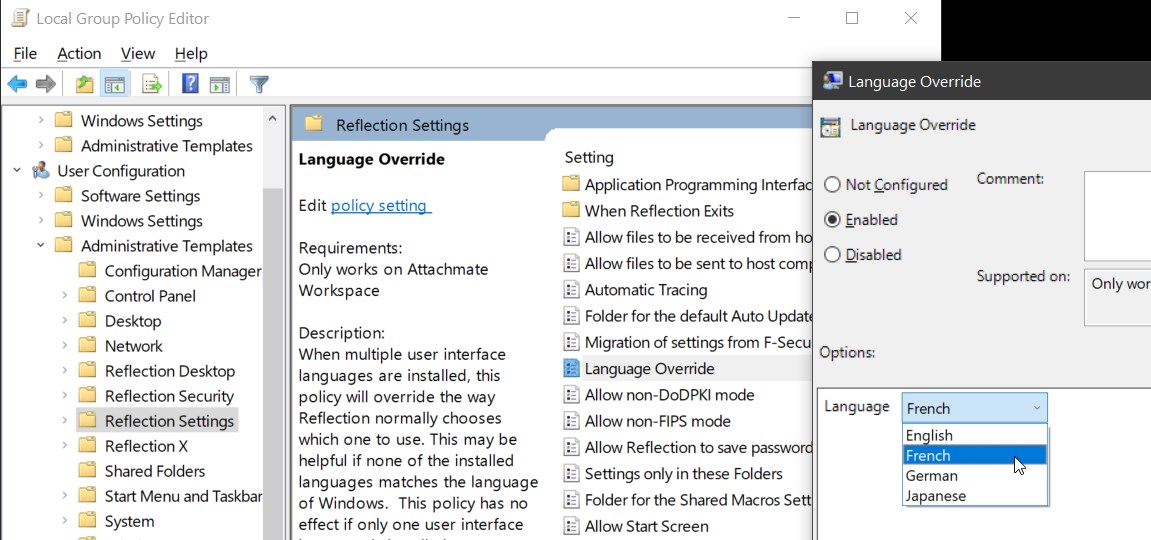1151x540 pixels.
Task: Click the Up One Level folder icon
Action: click(x=85, y=84)
